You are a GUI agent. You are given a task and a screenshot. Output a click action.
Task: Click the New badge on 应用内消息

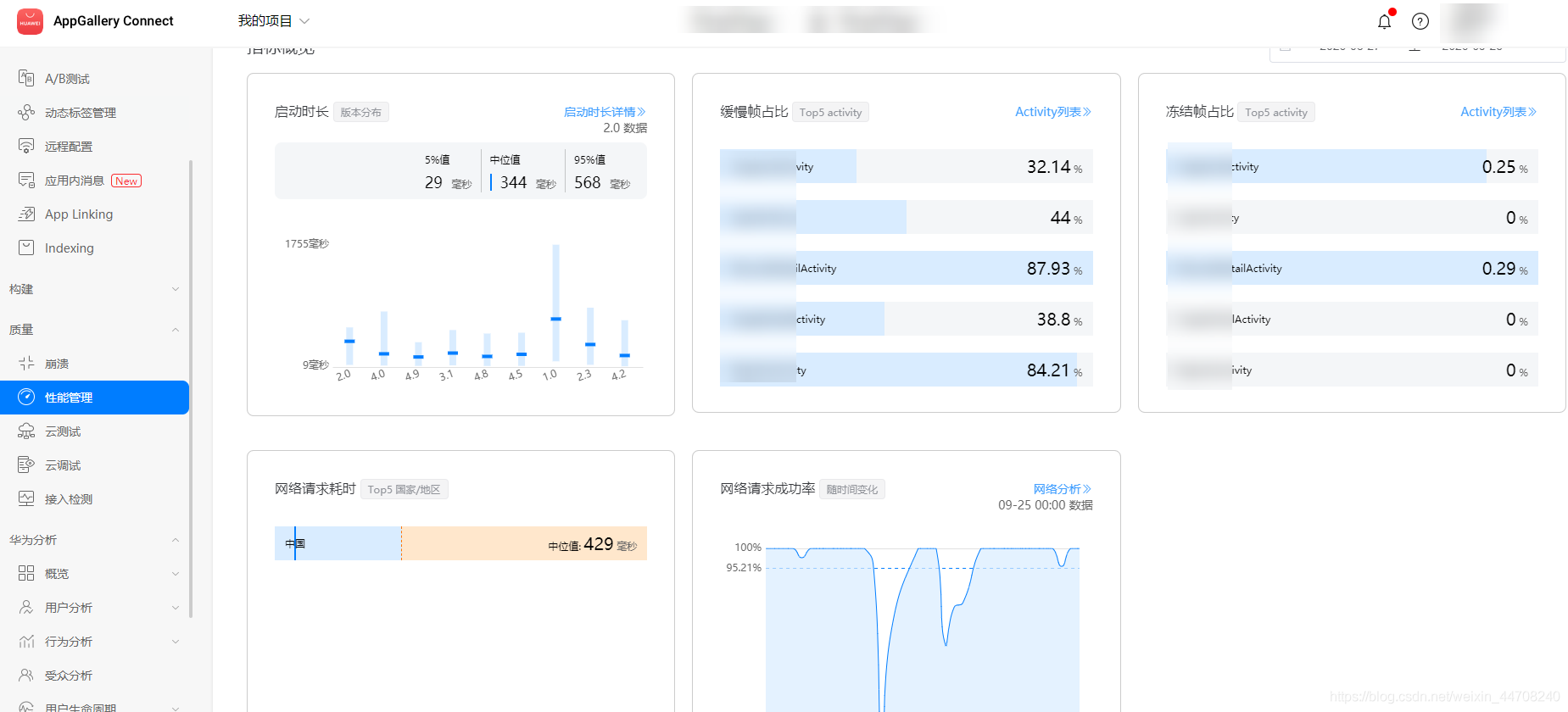(x=126, y=181)
